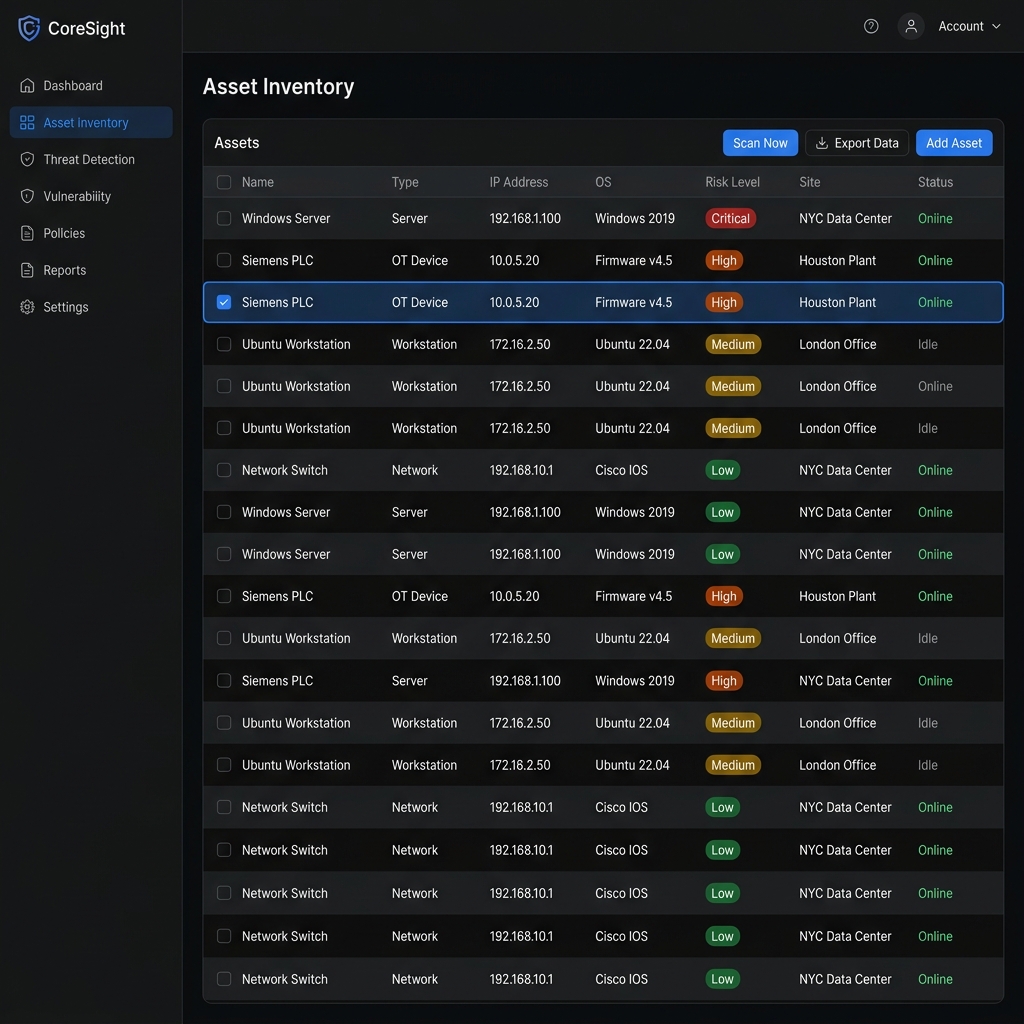Switch to Asset Inventory in the sidebar
Image resolution: width=1024 pixels, height=1024 pixels.
click(85, 122)
